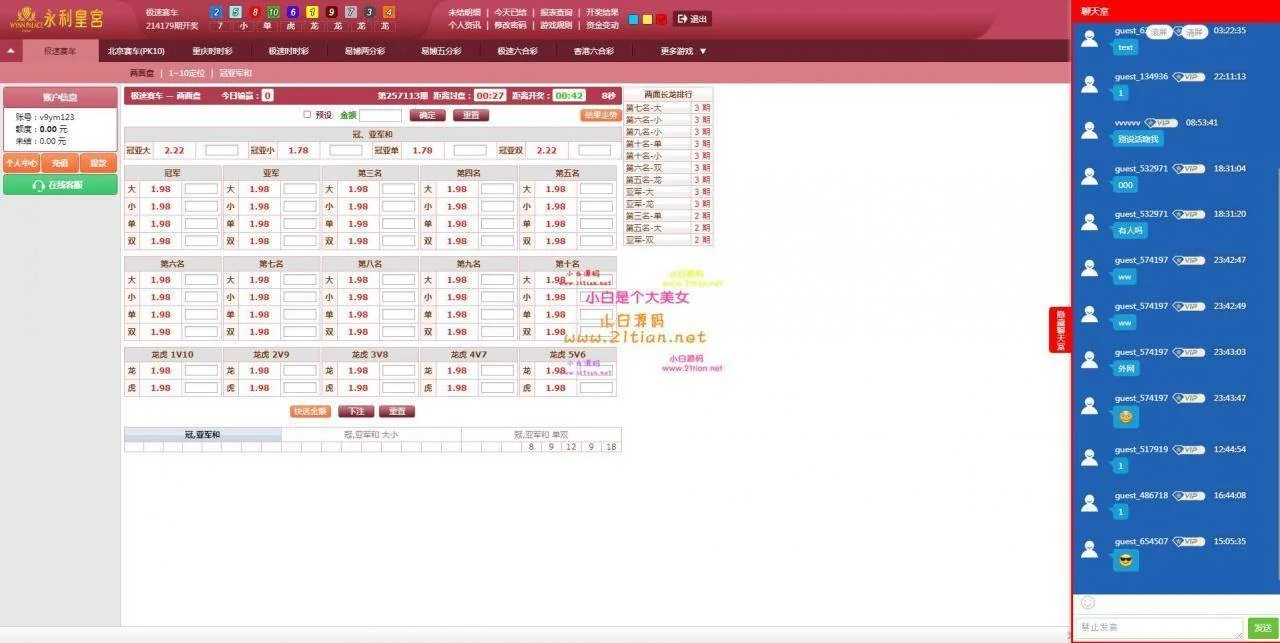Open the 结果走势 results trend panel
1280x643 pixels.
599,115
